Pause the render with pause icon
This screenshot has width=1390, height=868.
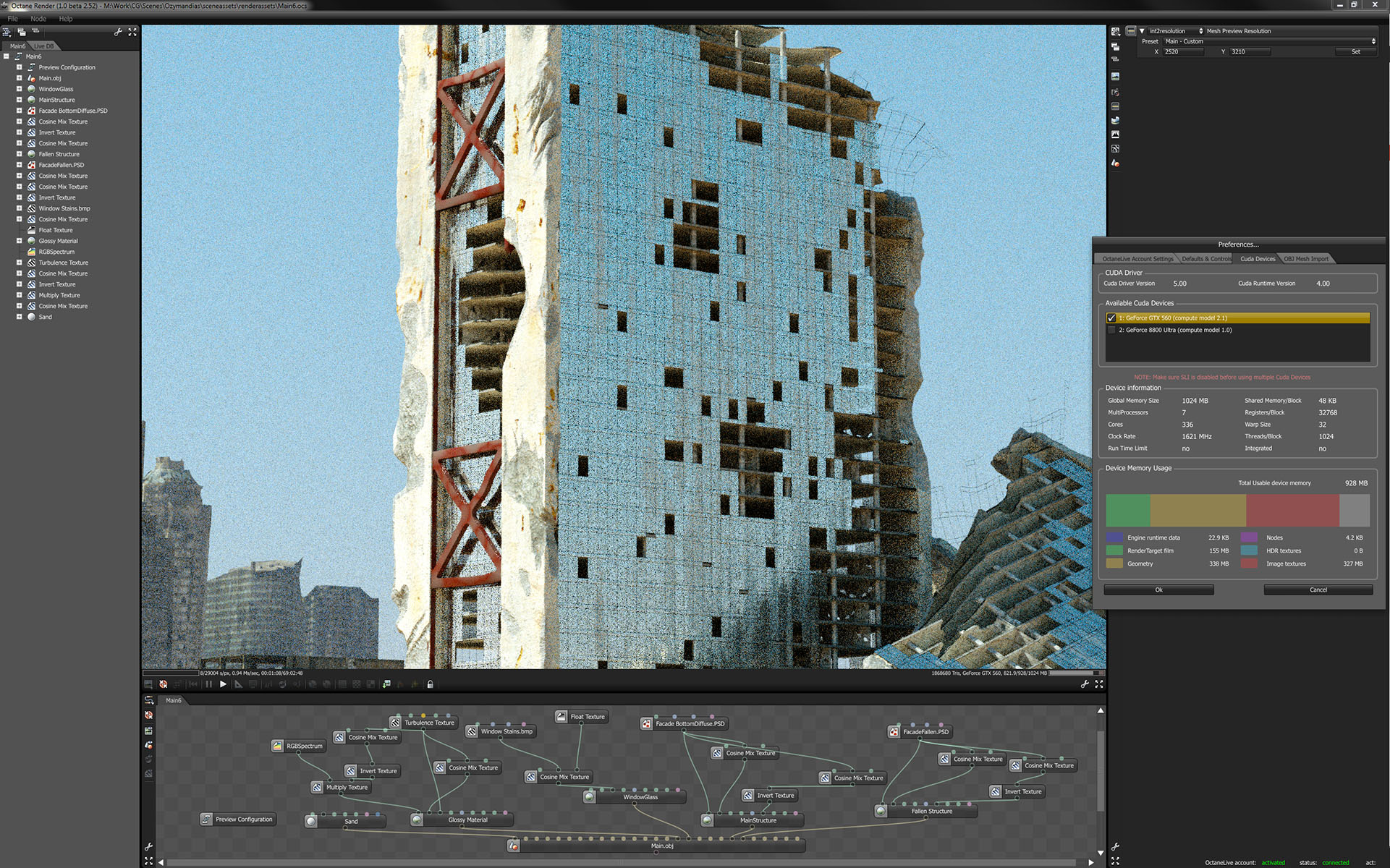(209, 684)
